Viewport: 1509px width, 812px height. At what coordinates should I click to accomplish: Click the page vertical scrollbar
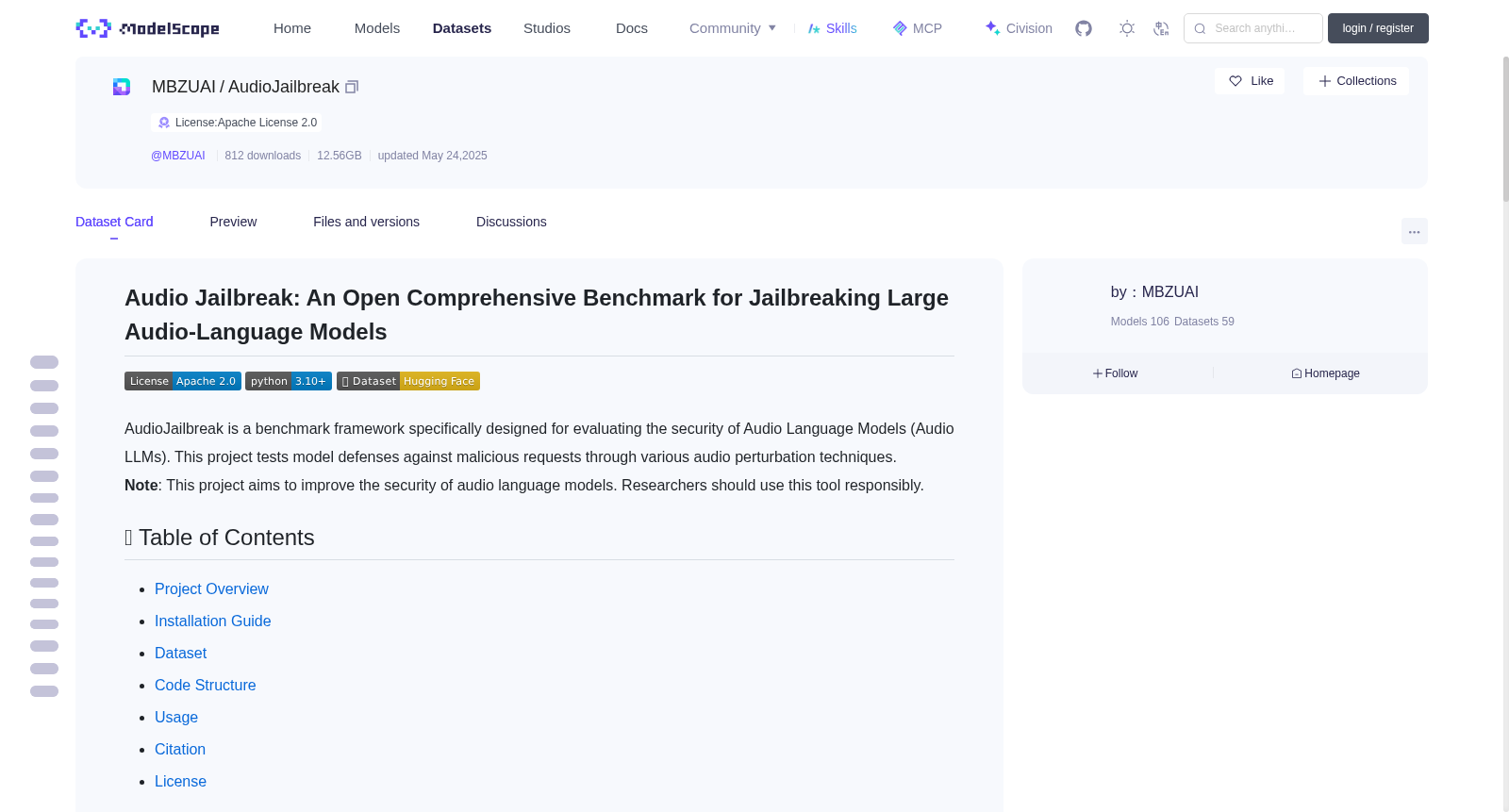[1505, 128]
